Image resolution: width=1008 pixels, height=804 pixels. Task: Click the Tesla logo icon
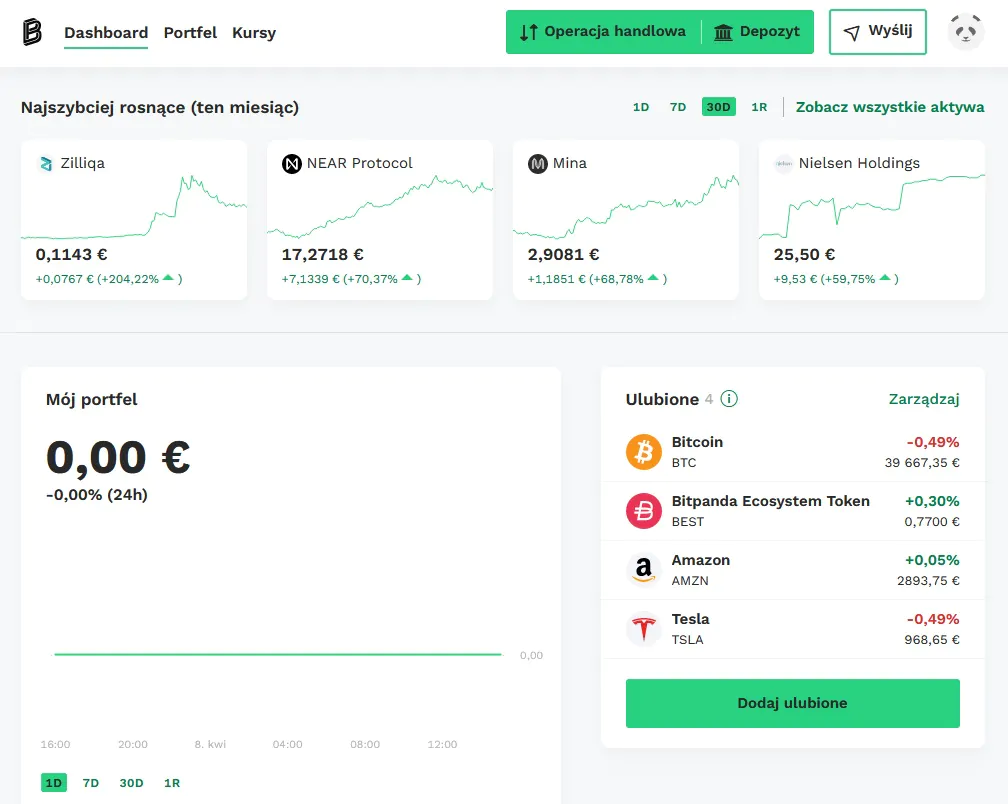click(644, 629)
